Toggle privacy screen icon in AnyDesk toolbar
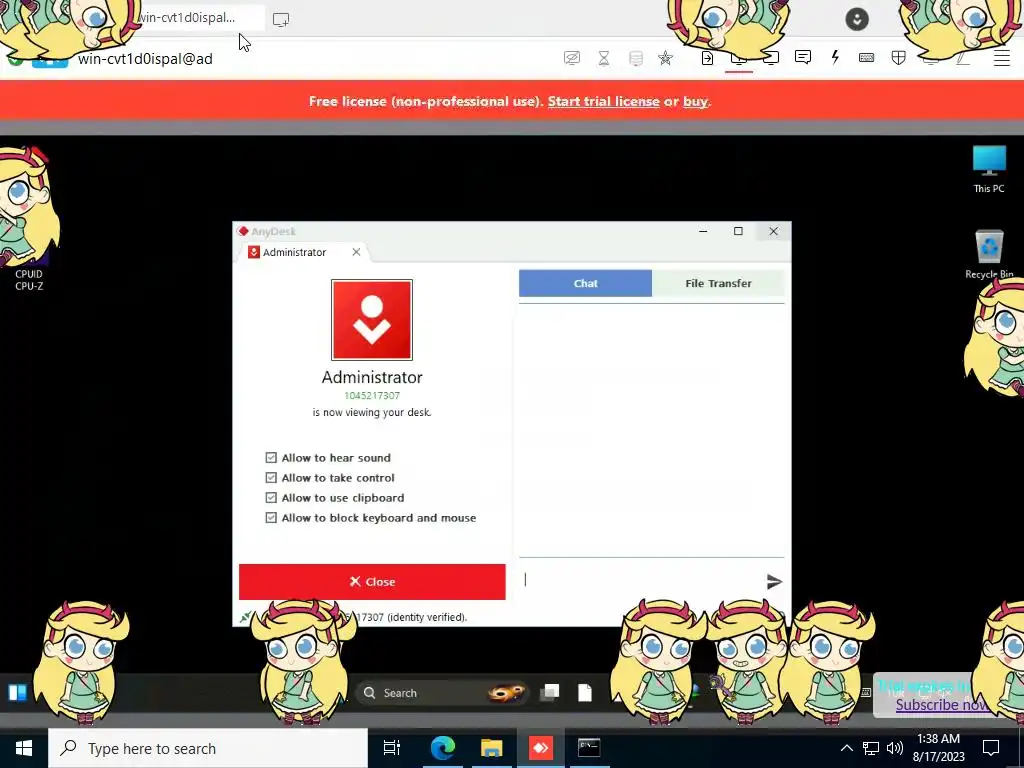The width and height of the screenshot is (1024, 768). 571,59
